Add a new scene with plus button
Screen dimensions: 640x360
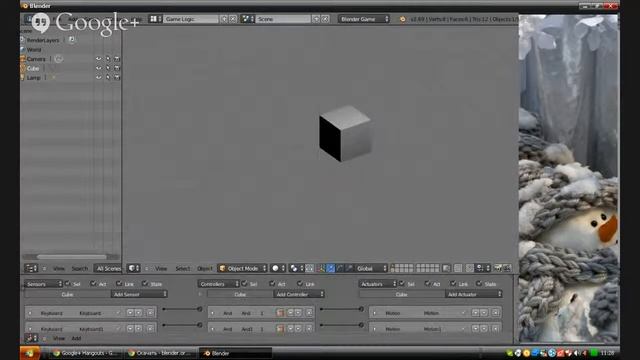[x=316, y=19]
